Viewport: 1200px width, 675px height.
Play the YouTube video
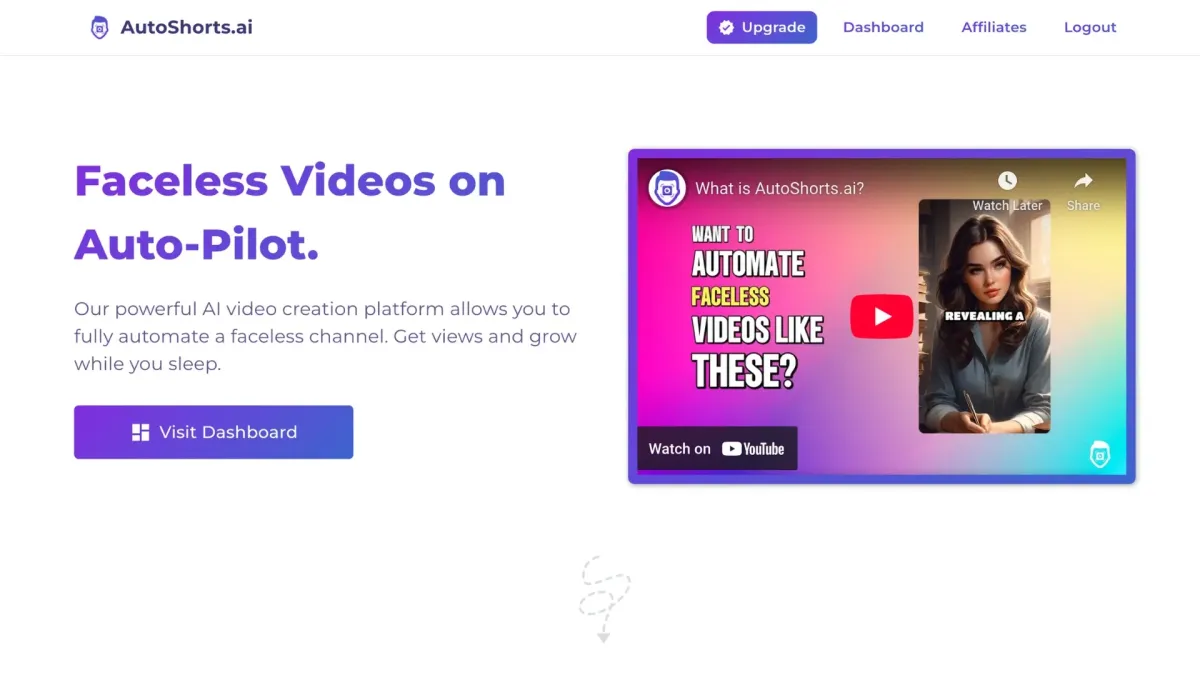[x=881, y=317]
